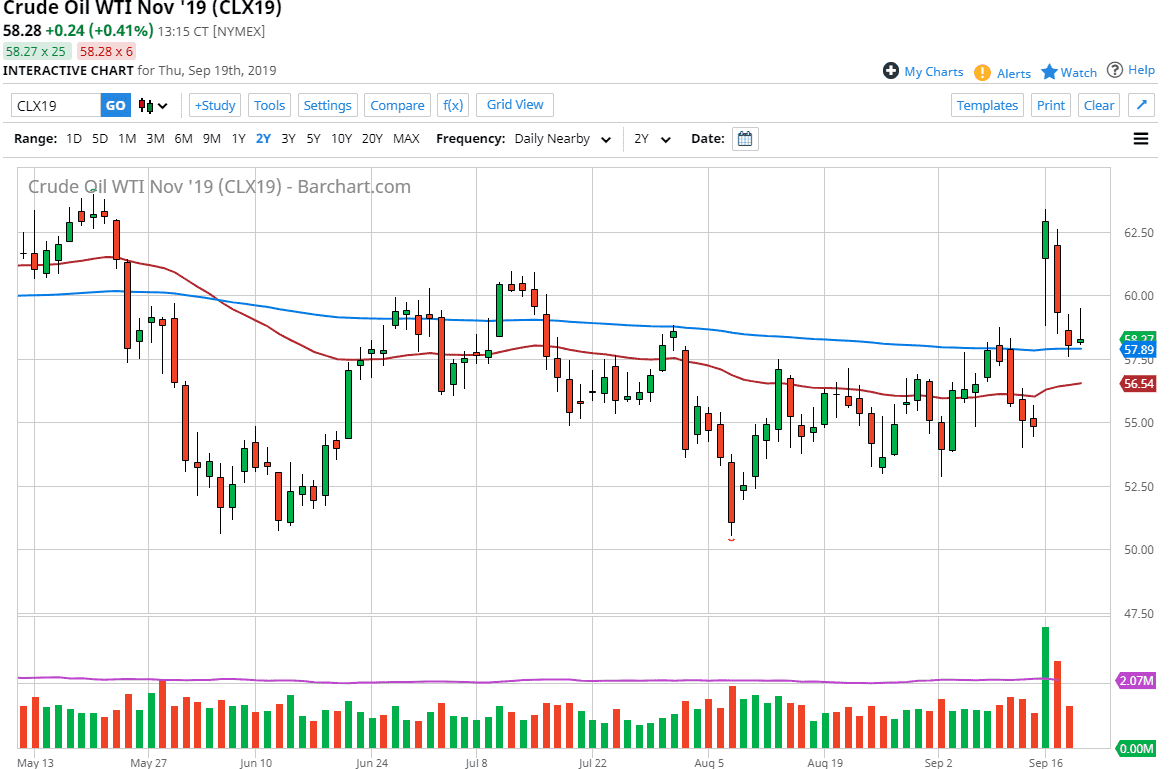Click the expand chart arrow icon

coord(1141,104)
